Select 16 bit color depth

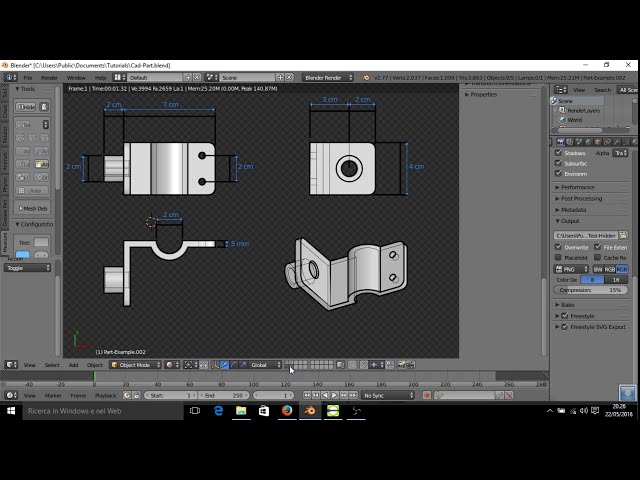[x=616, y=280]
